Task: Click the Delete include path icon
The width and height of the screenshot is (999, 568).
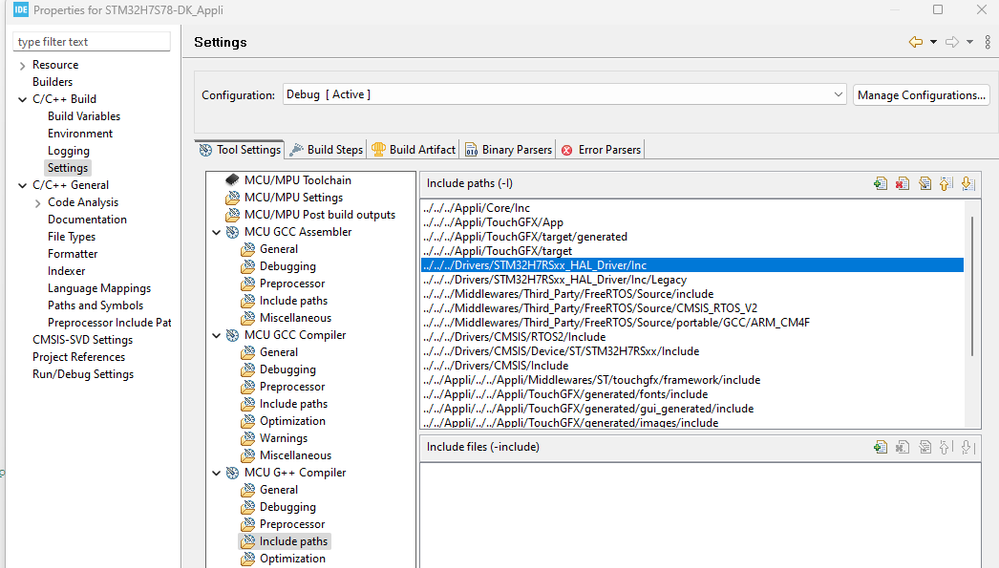Action: pyautogui.click(x=902, y=183)
